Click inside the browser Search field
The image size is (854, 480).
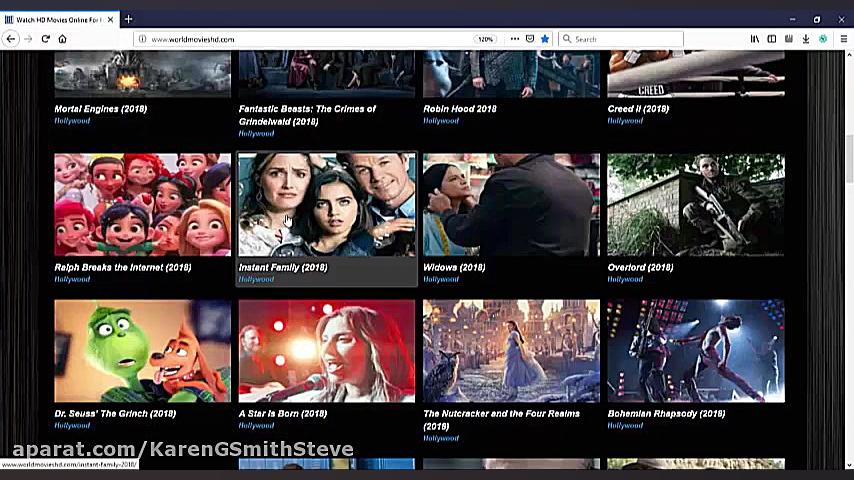pos(625,39)
